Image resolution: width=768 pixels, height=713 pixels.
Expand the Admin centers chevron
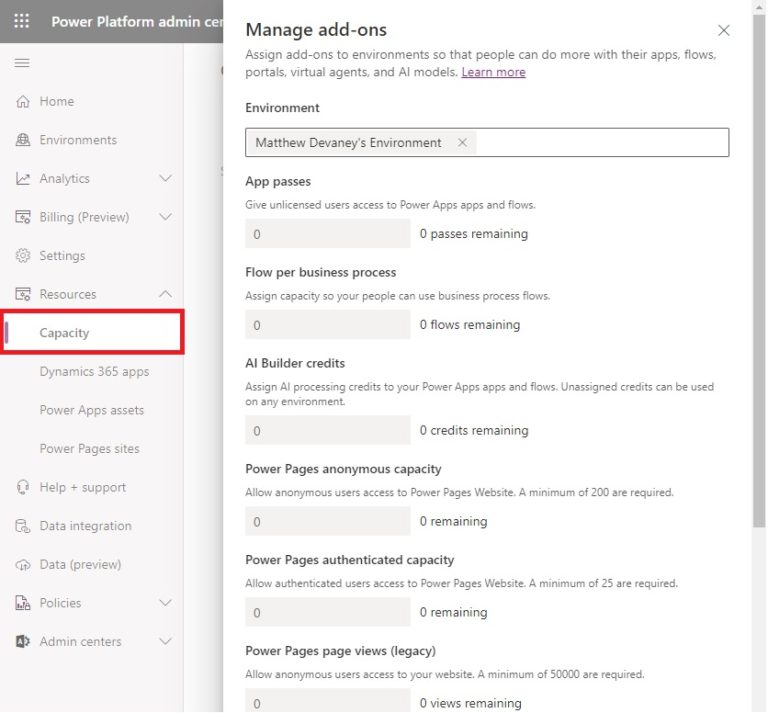click(166, 642)
